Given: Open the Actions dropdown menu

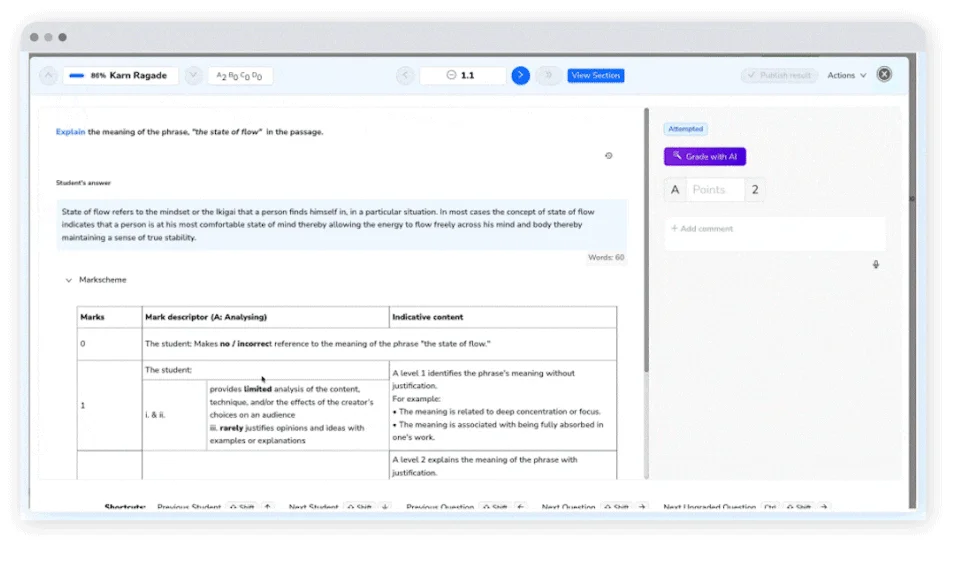Looking at the screenshot, I should pos(846,76).
